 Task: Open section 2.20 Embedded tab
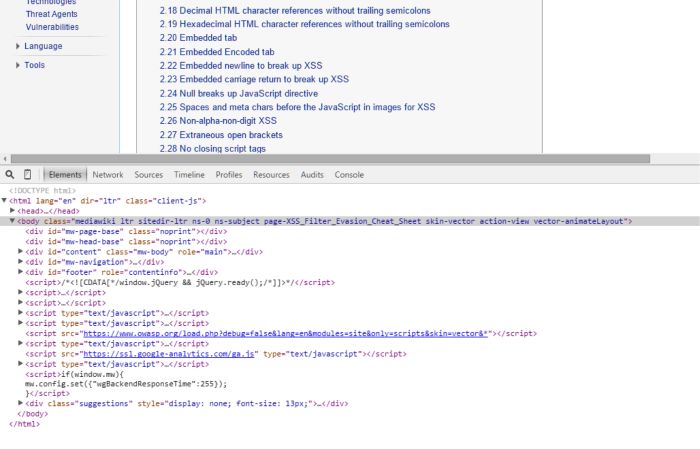coord(198,38)
